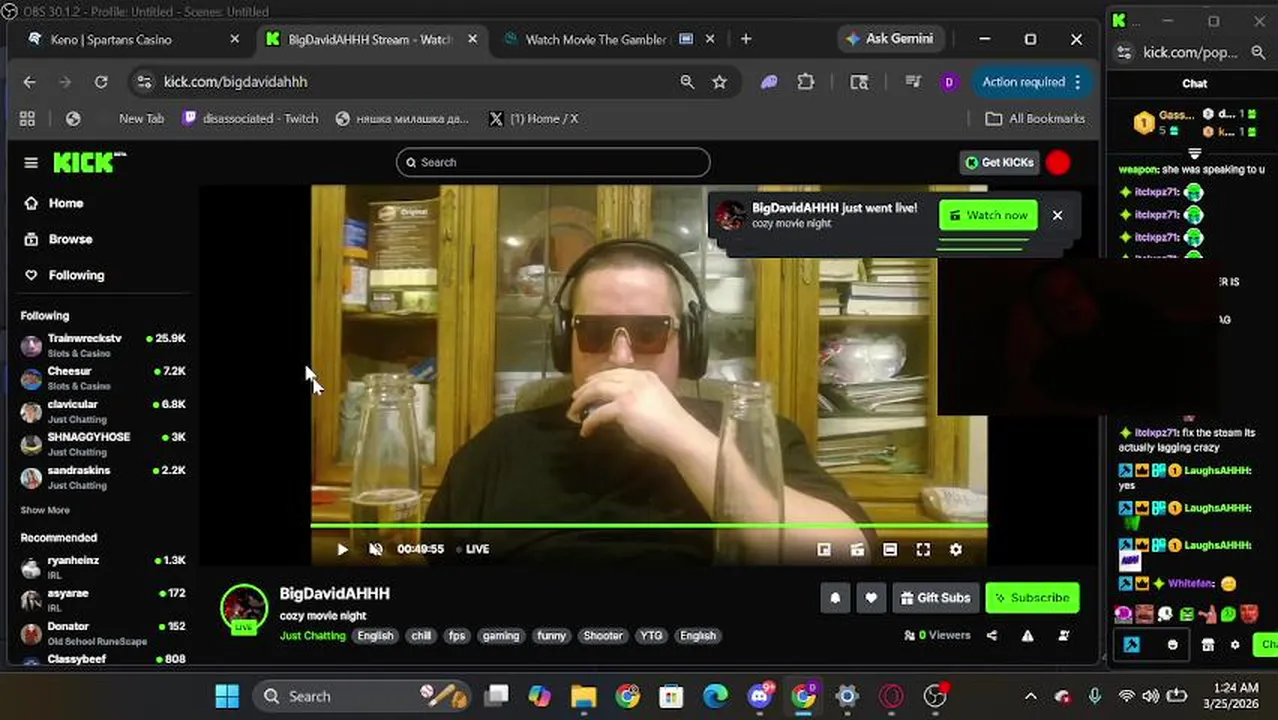1278x720 pixels.
Task: Click the green Subscribe button
Action: pos(1032,598)
